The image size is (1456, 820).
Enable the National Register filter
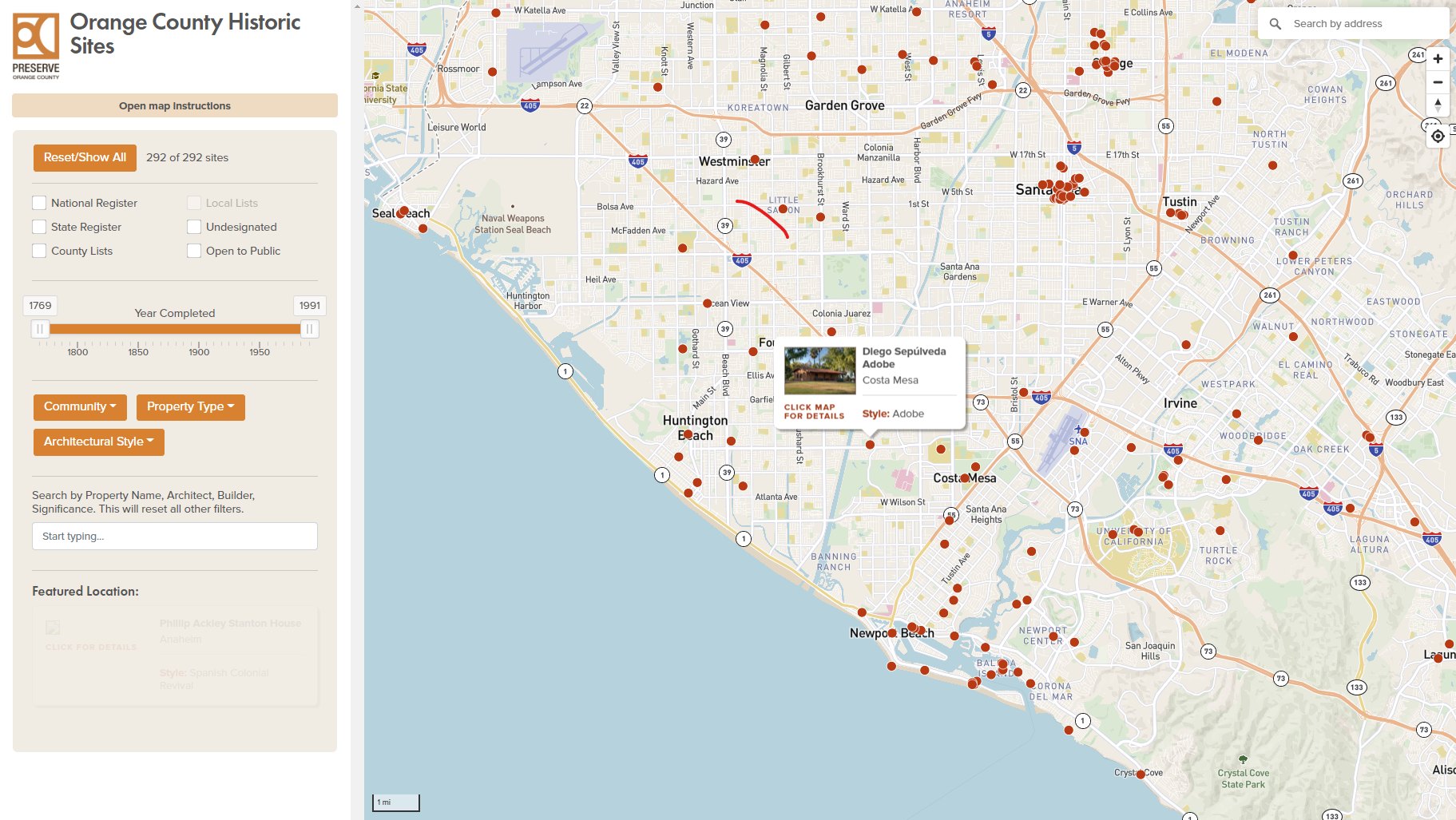pyautogui.click(x=38, y=203)
